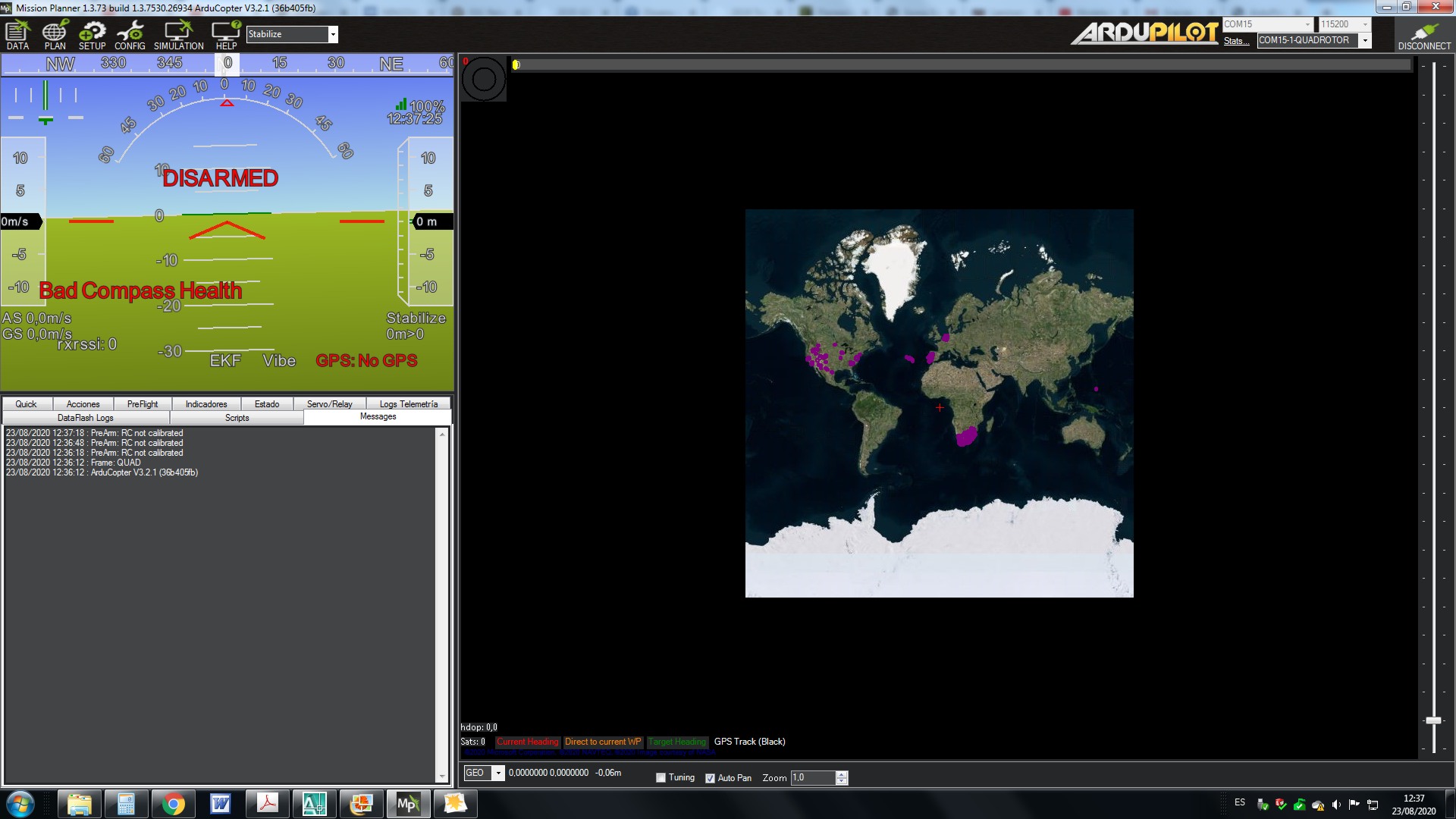Click the map zoom slider handle

(x=1432, y=720)
